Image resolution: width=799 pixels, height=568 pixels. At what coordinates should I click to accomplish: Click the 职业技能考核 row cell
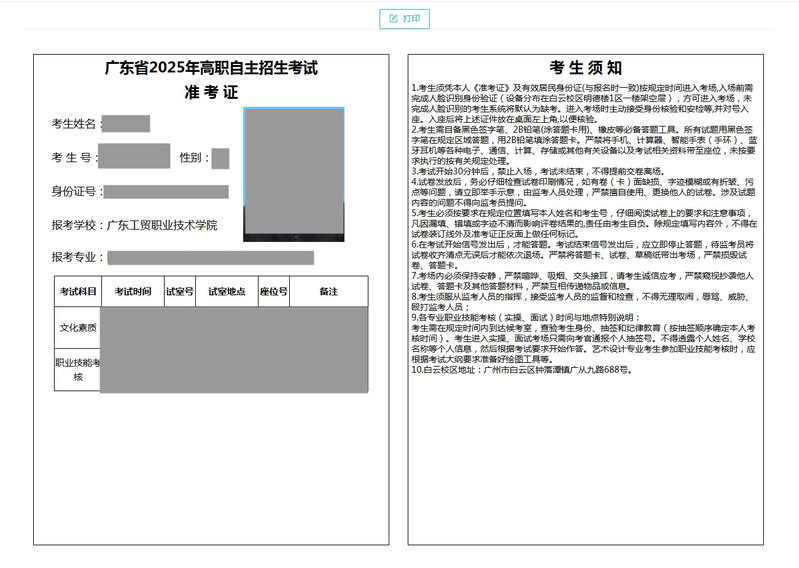coord(78,370)
